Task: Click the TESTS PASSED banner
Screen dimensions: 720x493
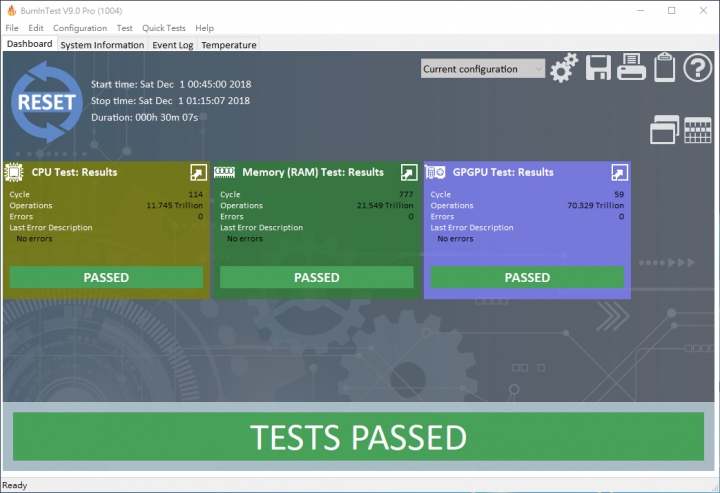Action: 358,437
